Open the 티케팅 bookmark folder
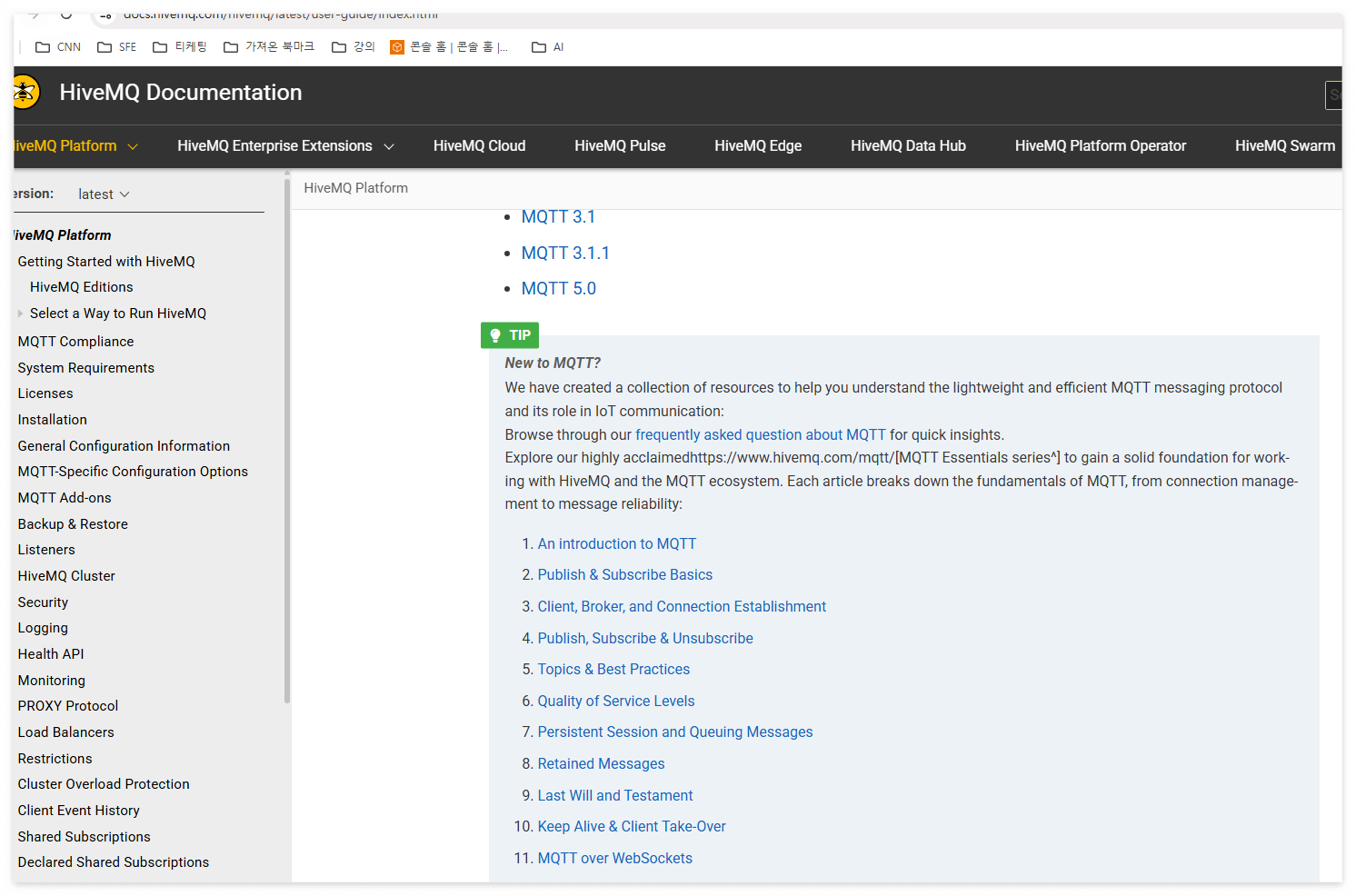 point(180,47)
